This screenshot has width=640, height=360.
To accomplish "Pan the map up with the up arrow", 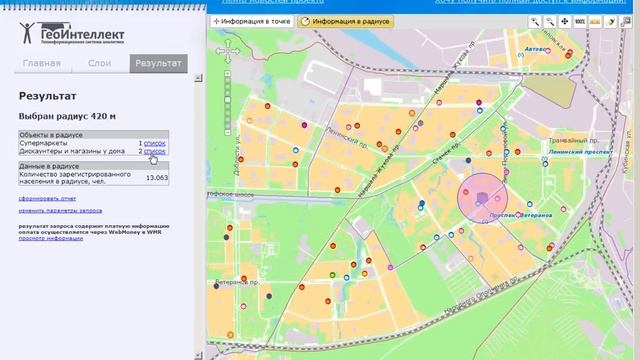I will pyautogui.click(x=228, y=43).
